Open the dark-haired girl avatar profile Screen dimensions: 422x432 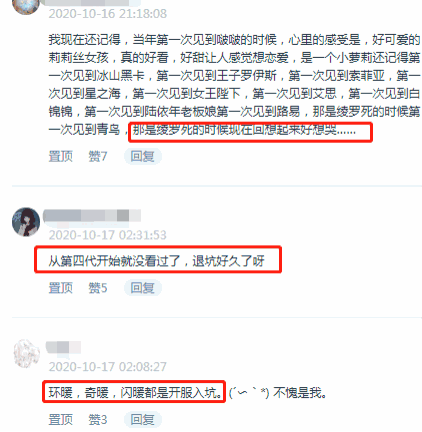point(26,222)
